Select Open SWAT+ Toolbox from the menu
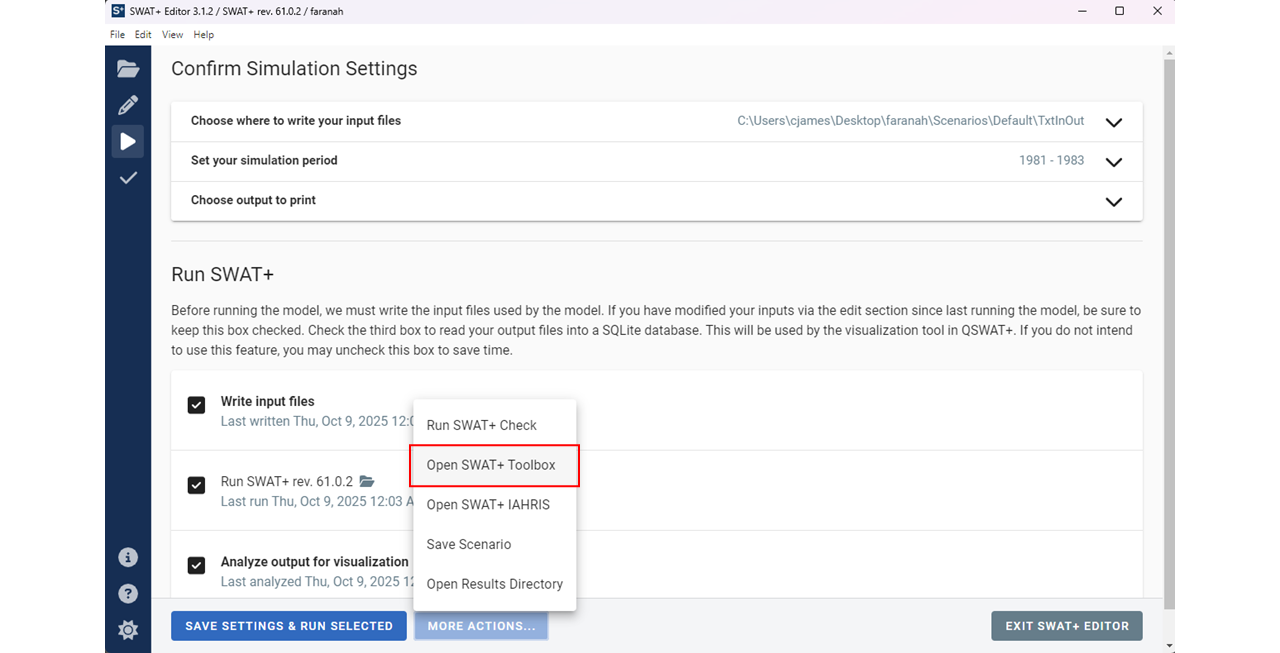 click(491, 465)
